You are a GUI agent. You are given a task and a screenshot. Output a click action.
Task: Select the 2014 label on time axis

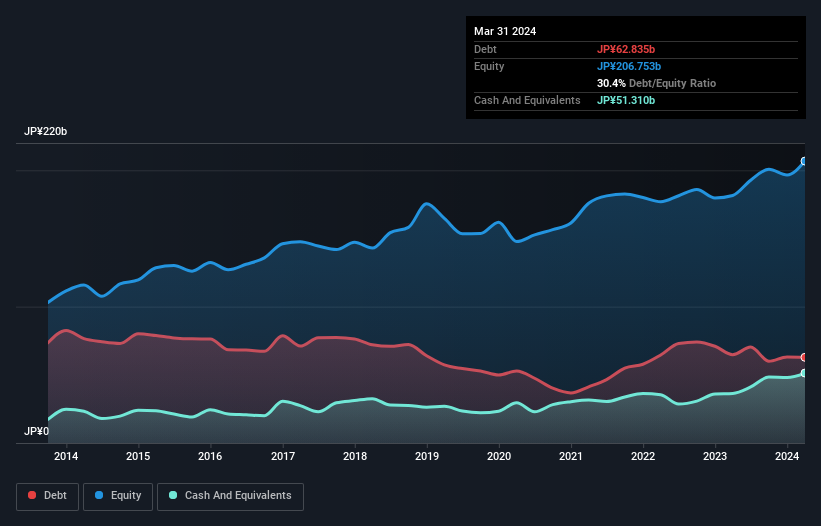point(66,457)
